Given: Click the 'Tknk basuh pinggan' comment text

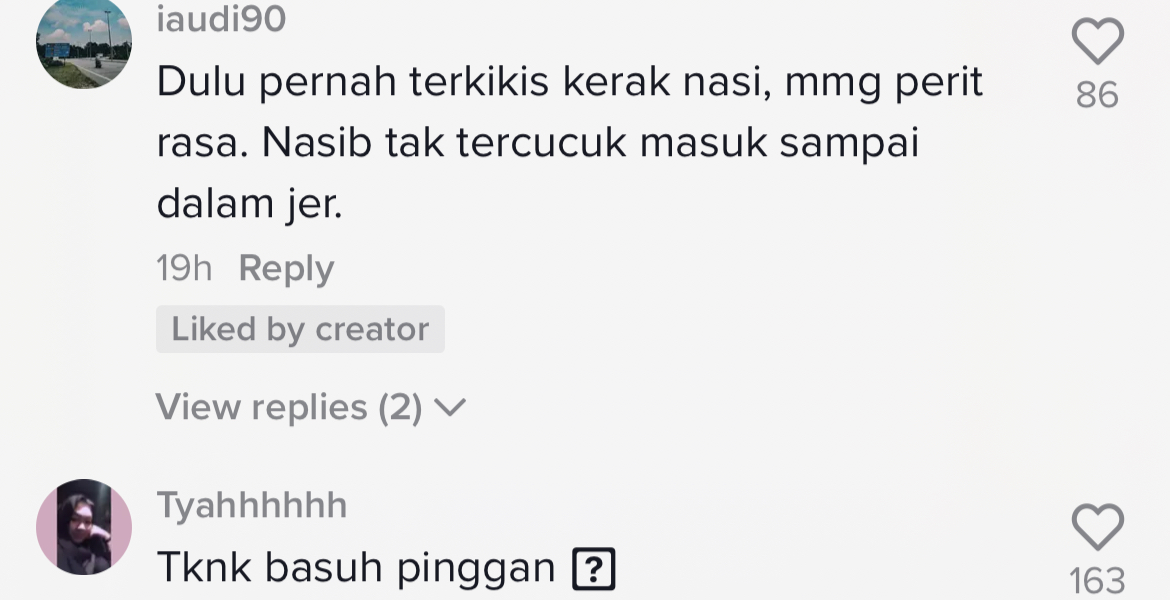Looking at the screenshot, I should point(356,569).
